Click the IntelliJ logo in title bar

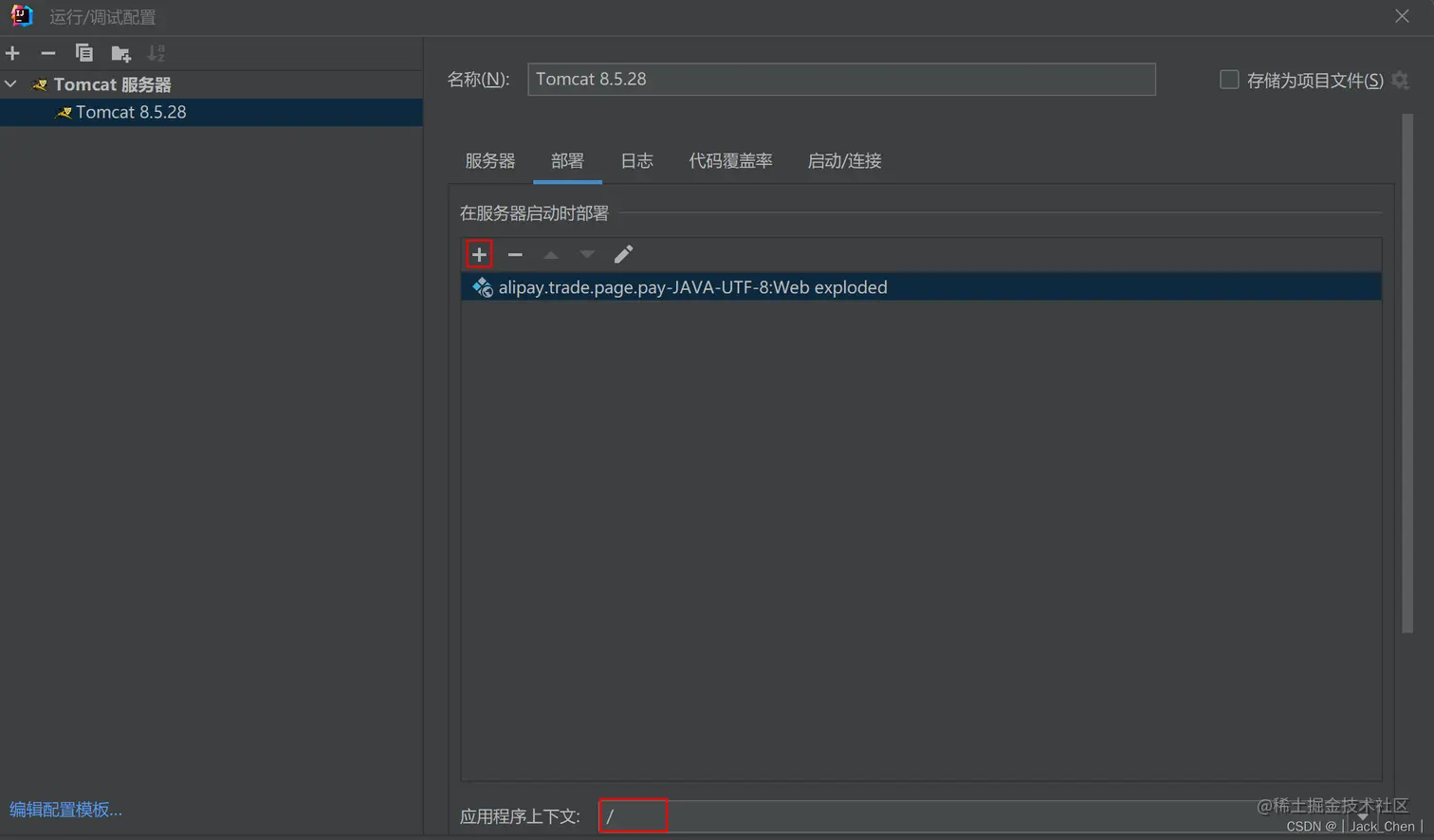pos(21,16)
